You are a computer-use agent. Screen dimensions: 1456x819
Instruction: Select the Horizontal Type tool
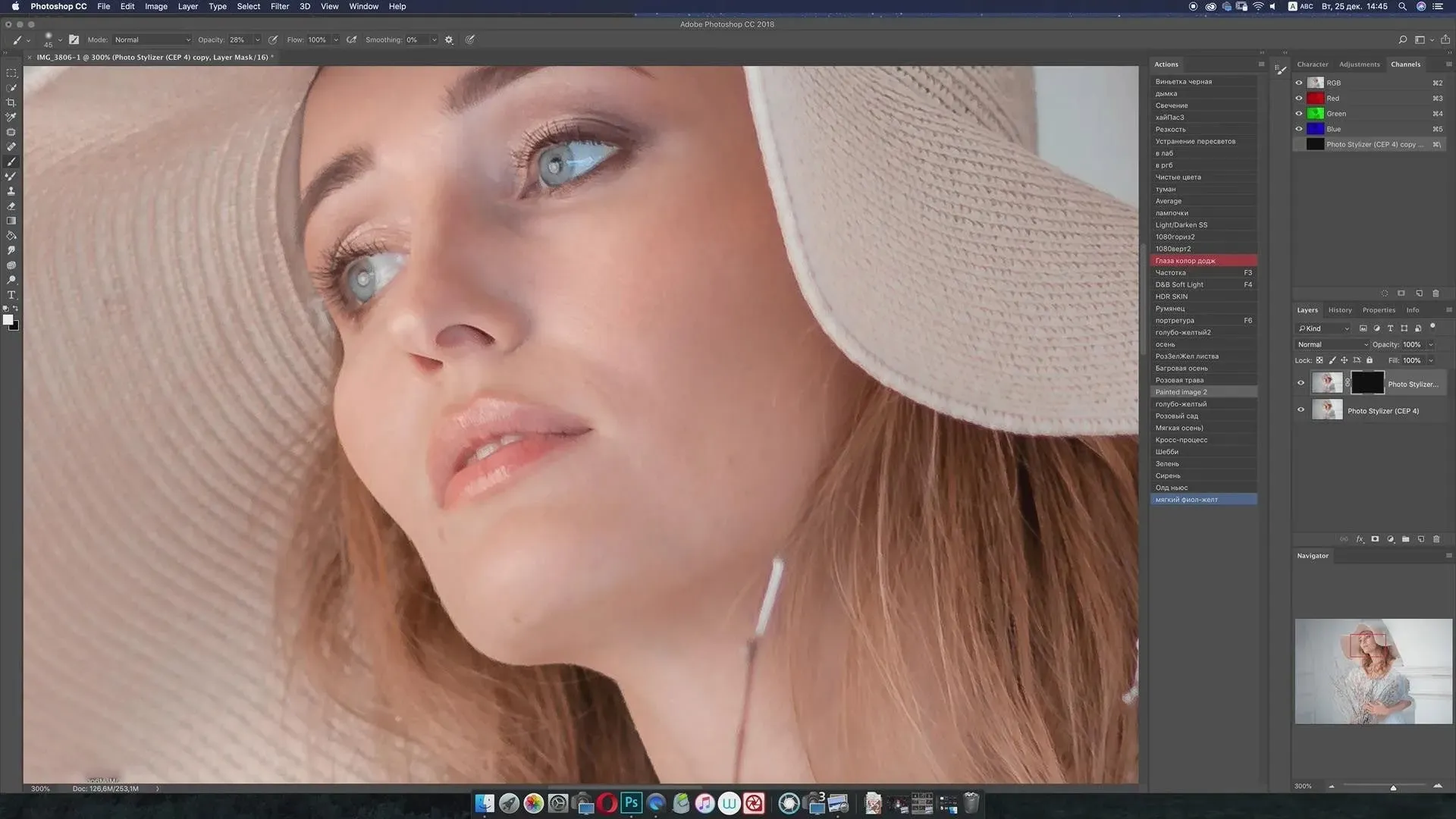[11, 295]
